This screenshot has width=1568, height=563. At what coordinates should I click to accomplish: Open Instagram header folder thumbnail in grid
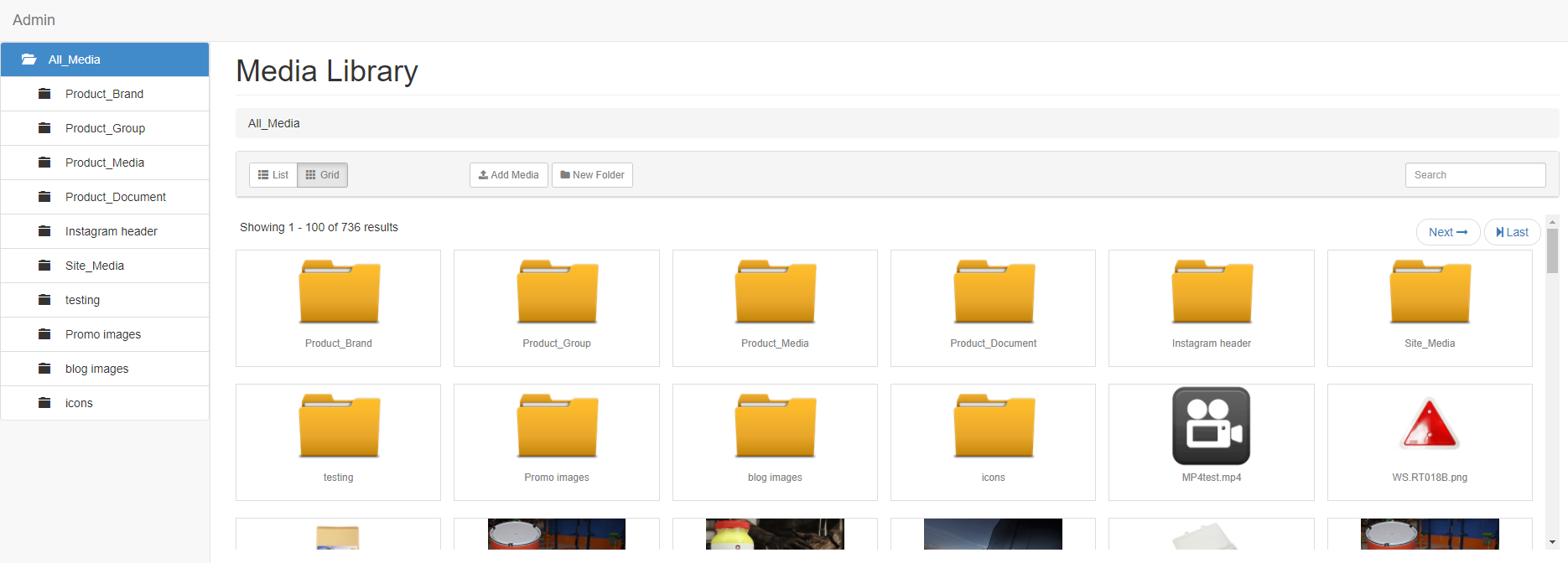(x=1212, y=292)
